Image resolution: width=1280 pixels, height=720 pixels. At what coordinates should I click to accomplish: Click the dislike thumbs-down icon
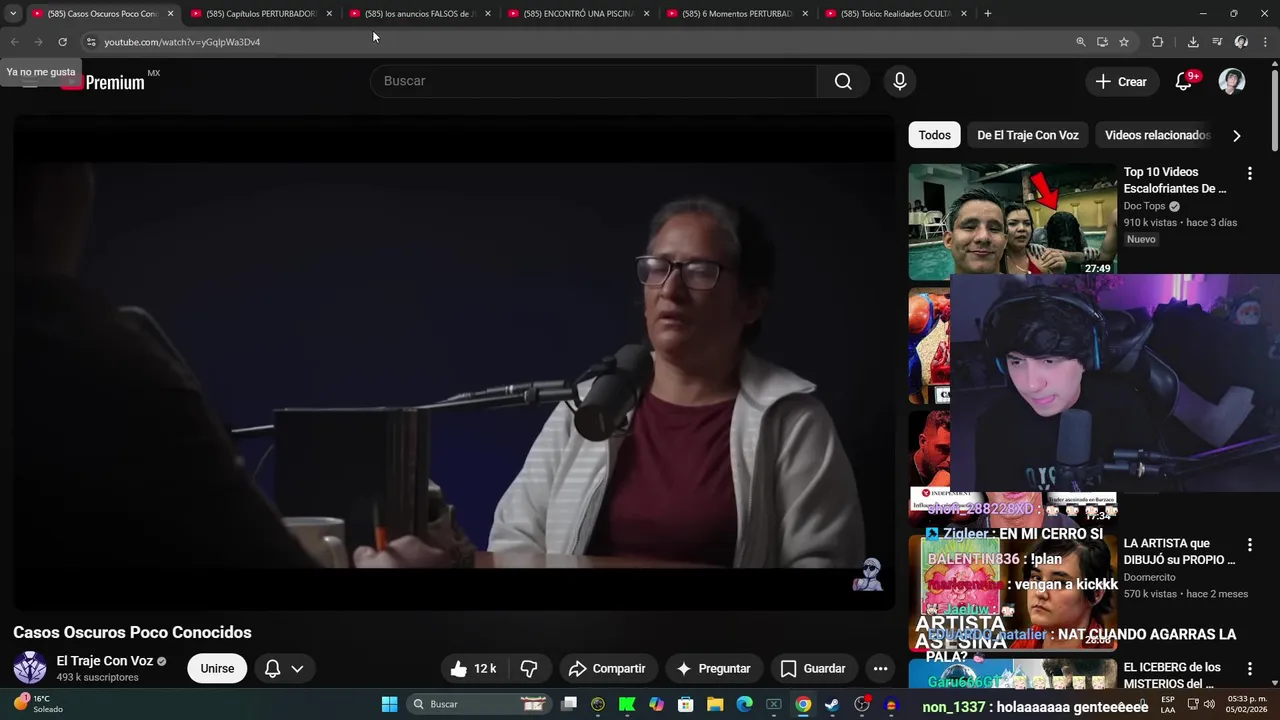click(x=530, y=669)
